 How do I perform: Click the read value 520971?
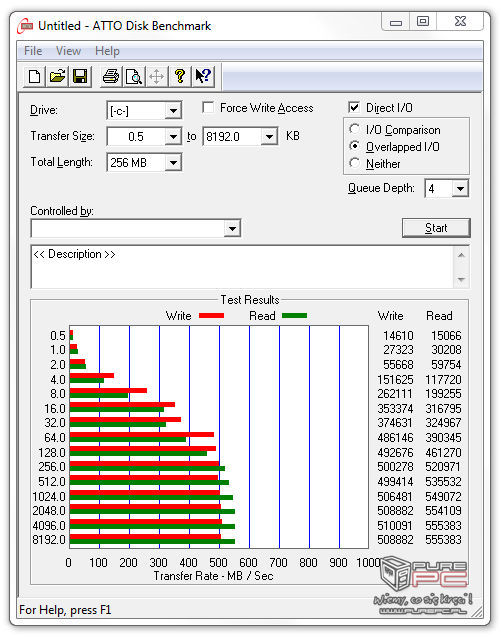tap(444, 467)
